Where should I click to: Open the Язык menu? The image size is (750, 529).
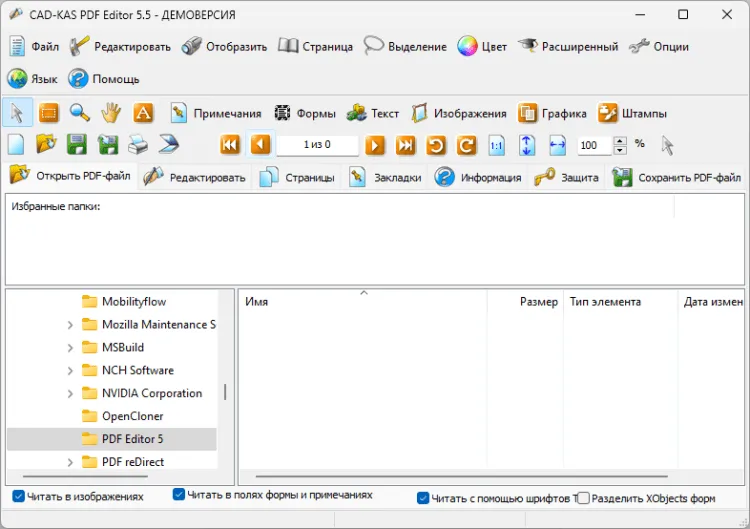tap(33, 78)
